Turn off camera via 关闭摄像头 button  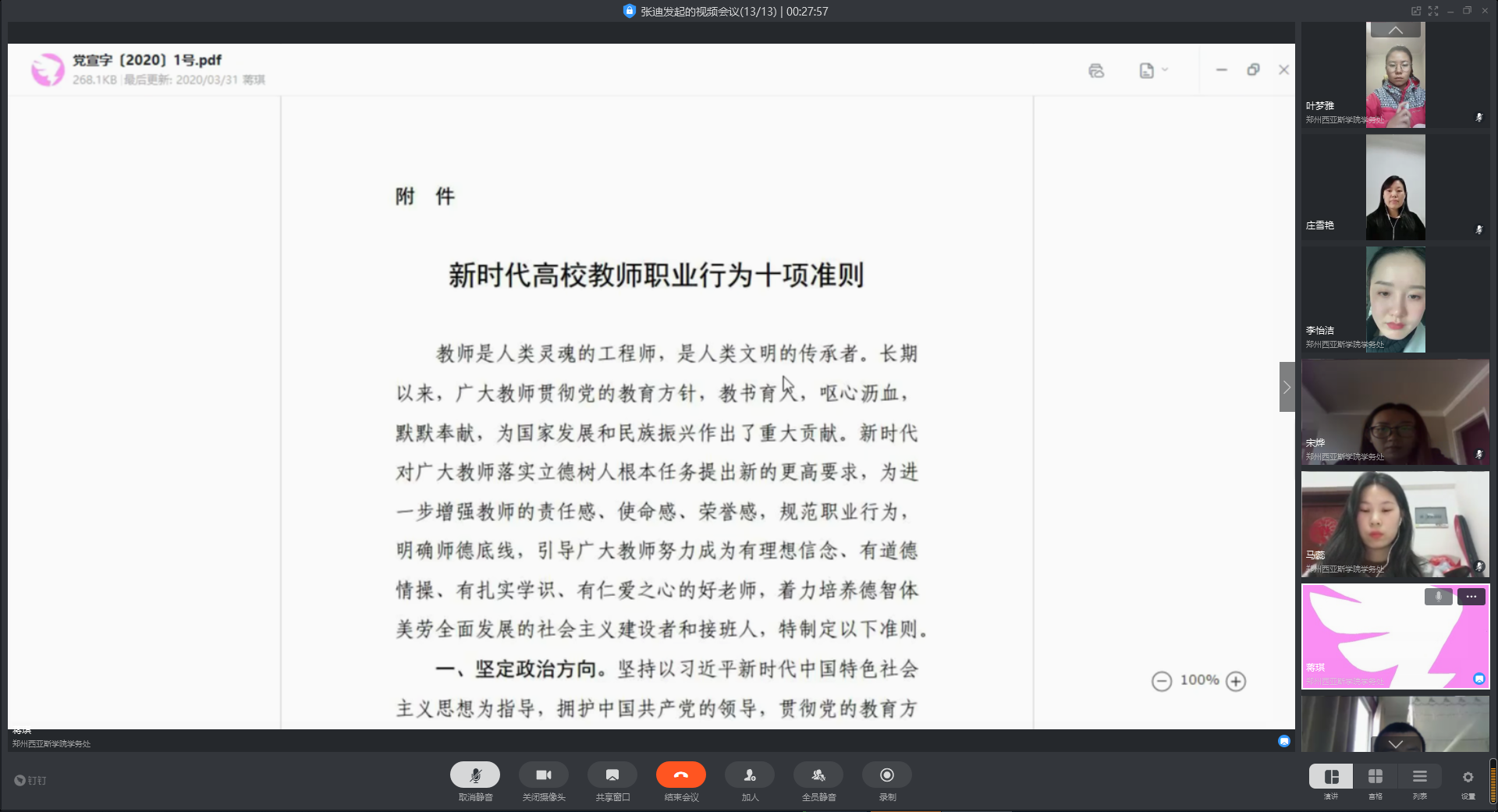544,775
